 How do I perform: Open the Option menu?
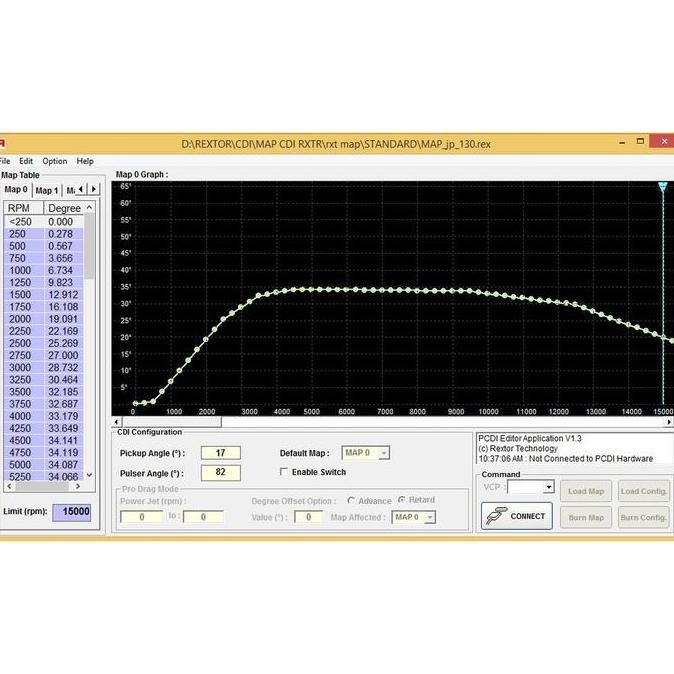click(55, 161)
